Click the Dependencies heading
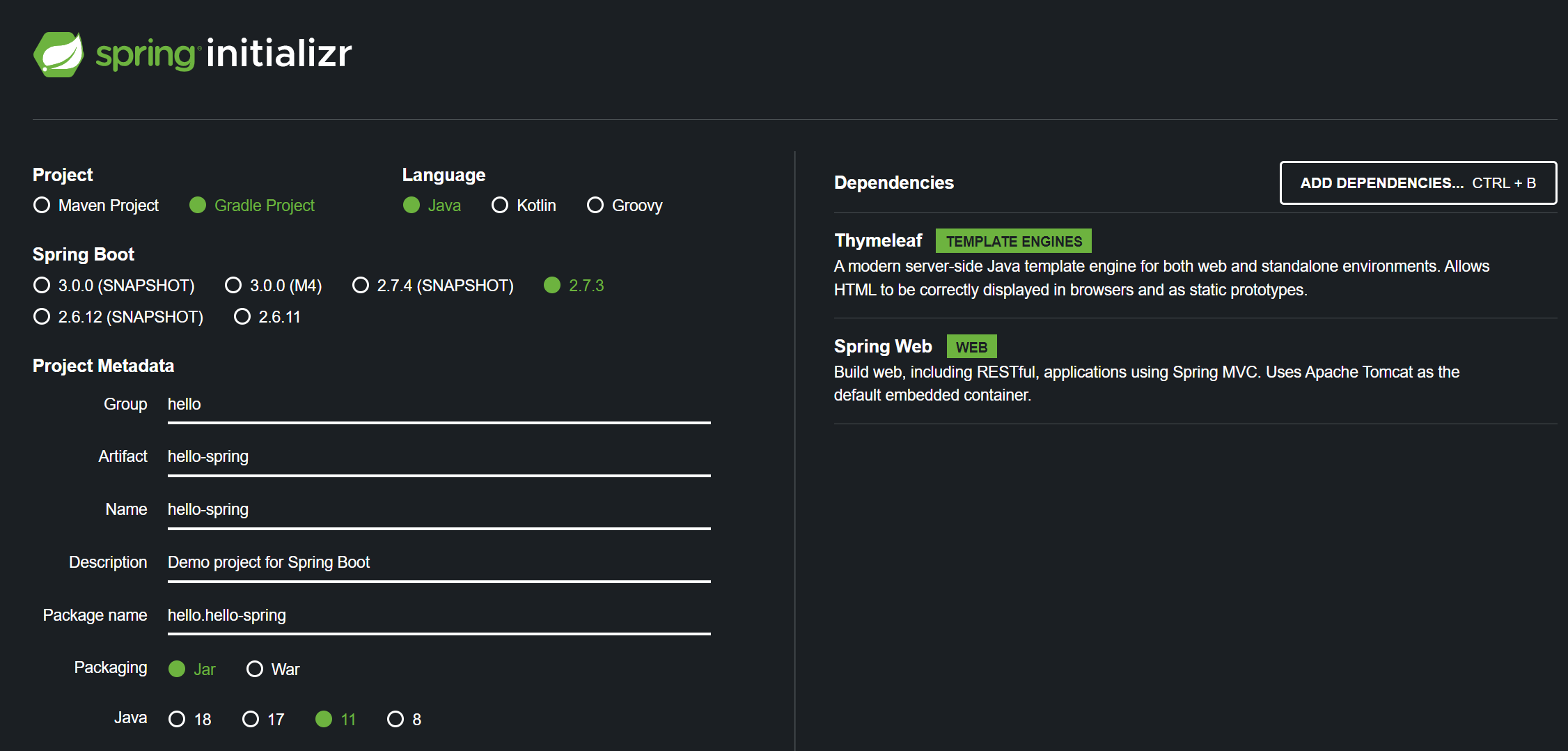 tap(894, 183)
